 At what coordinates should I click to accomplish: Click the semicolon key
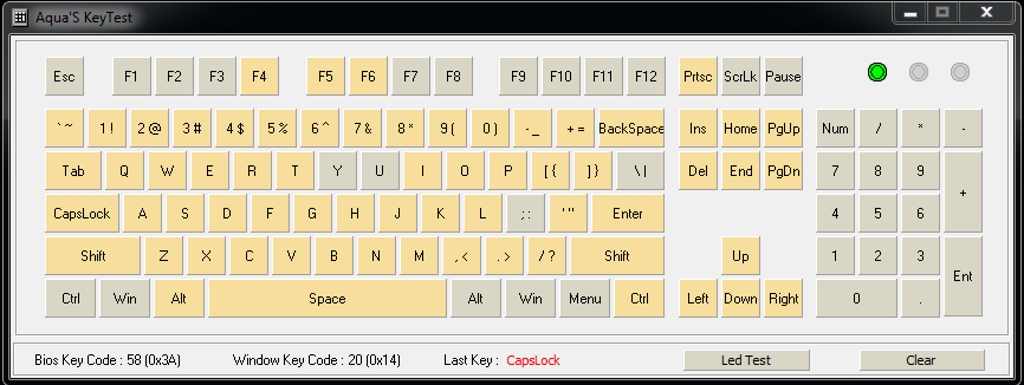(x=525, y=213)
